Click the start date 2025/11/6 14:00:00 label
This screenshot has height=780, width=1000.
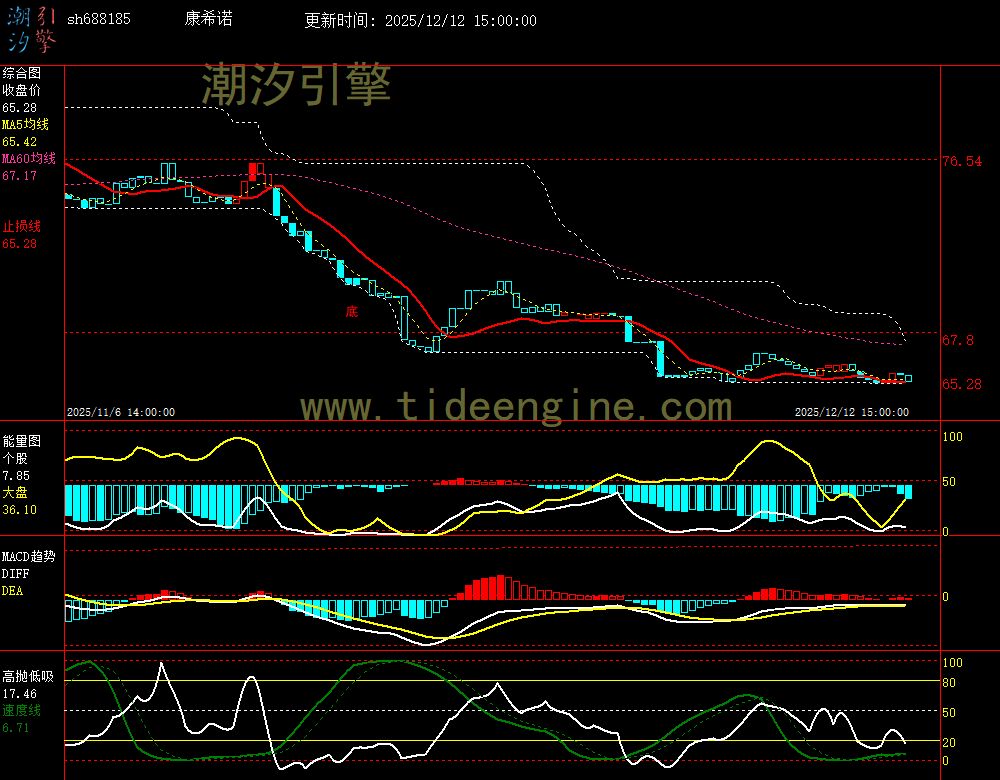[121, 412]
